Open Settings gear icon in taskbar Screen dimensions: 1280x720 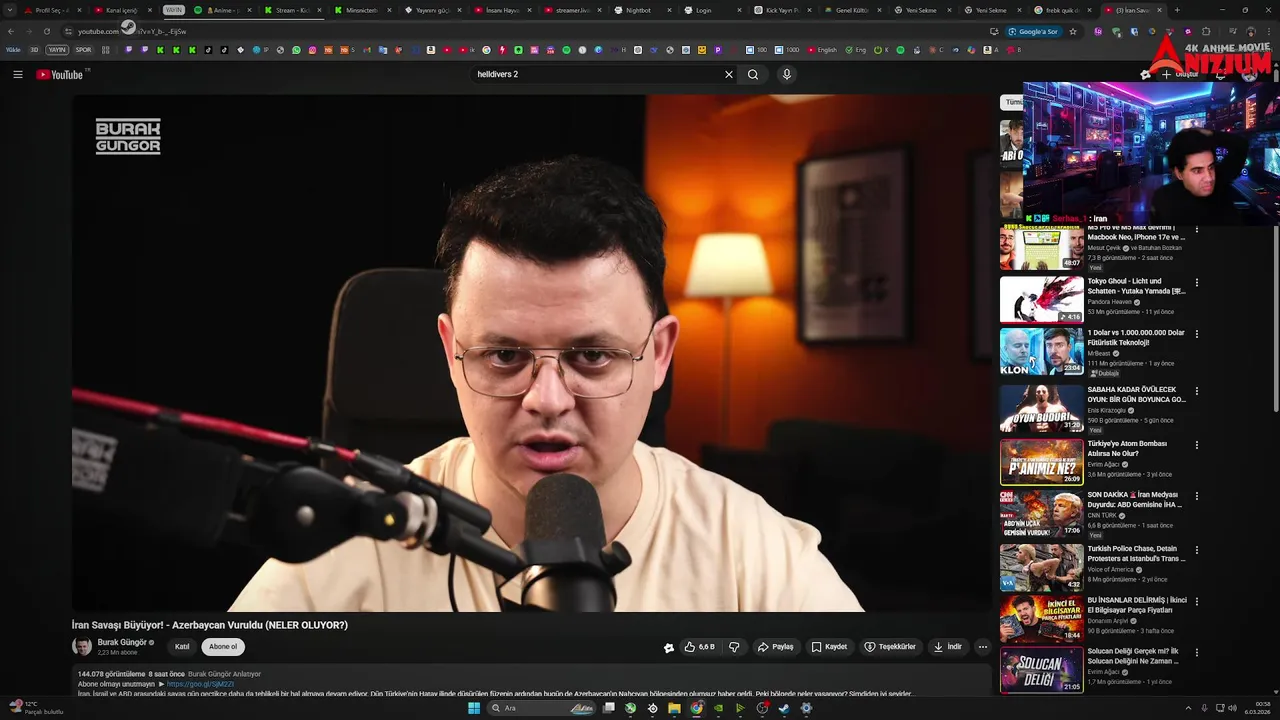coord(806,708)
